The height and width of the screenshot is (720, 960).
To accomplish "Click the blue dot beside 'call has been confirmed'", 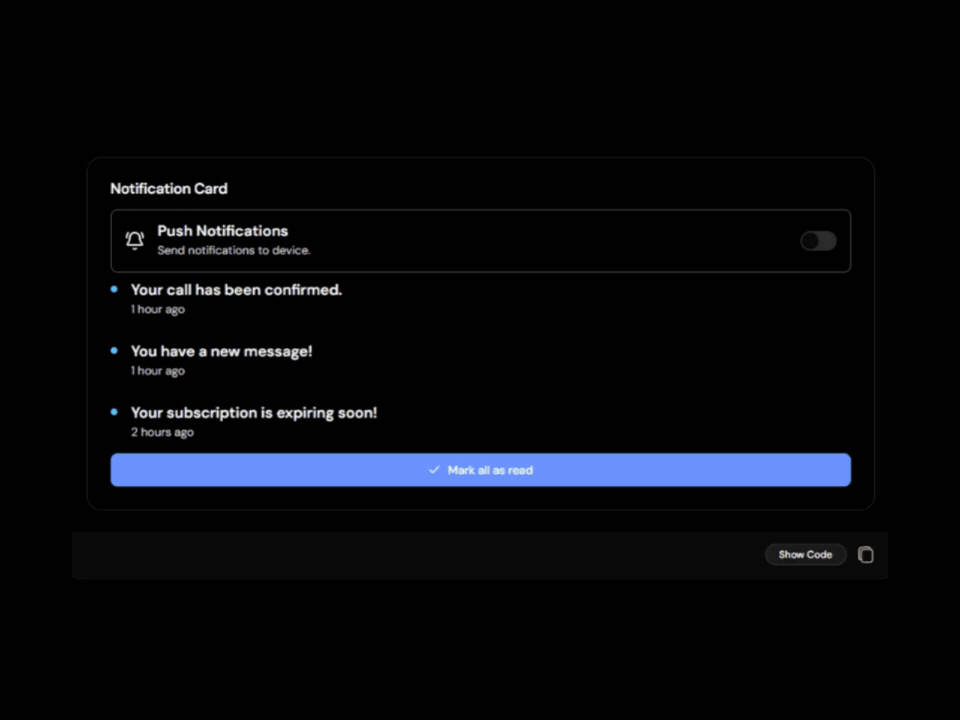I will (x=114, y=289).
